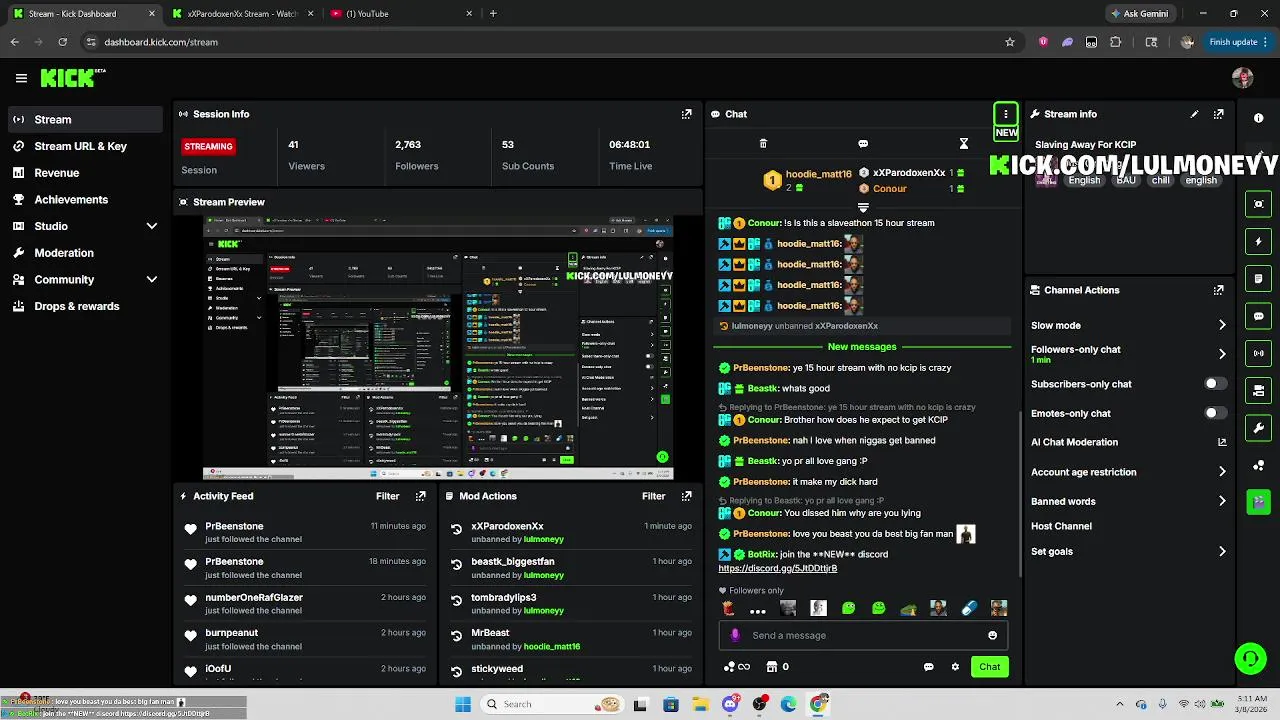Screen dimensions: 1280x720
Task: Click the Windows Start button
Action: tap(463, 704)
